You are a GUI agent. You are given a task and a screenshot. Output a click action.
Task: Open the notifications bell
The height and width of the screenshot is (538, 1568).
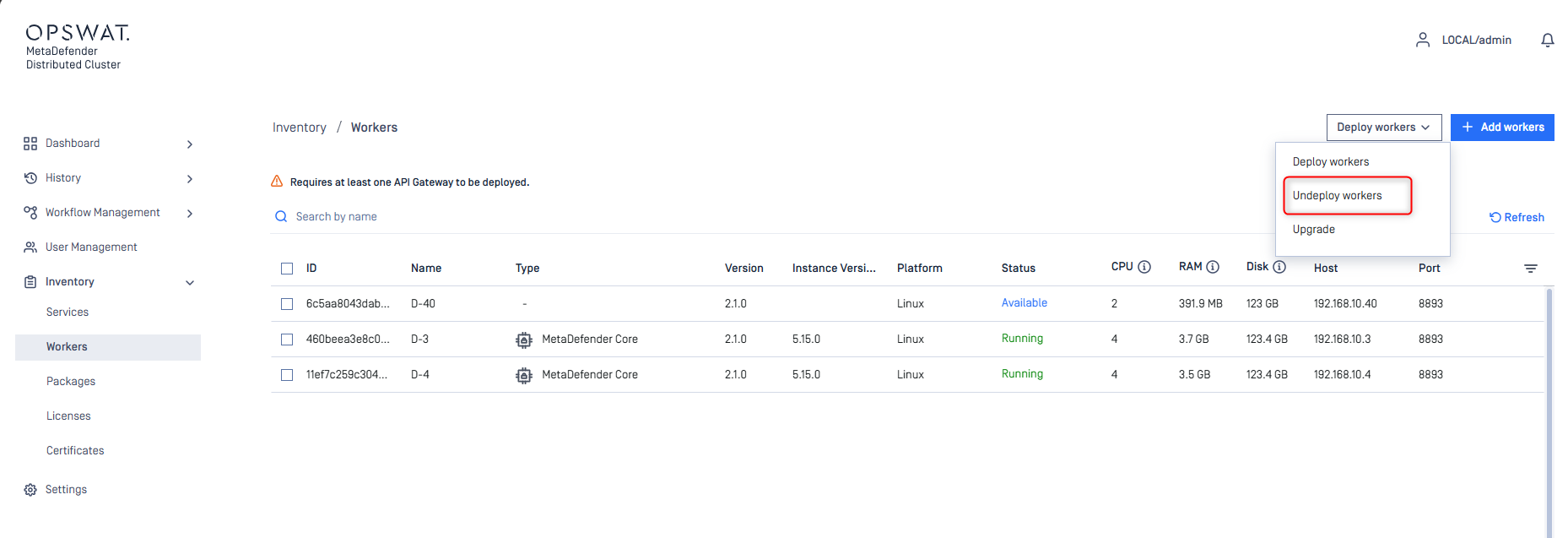tap(1547, 40)
